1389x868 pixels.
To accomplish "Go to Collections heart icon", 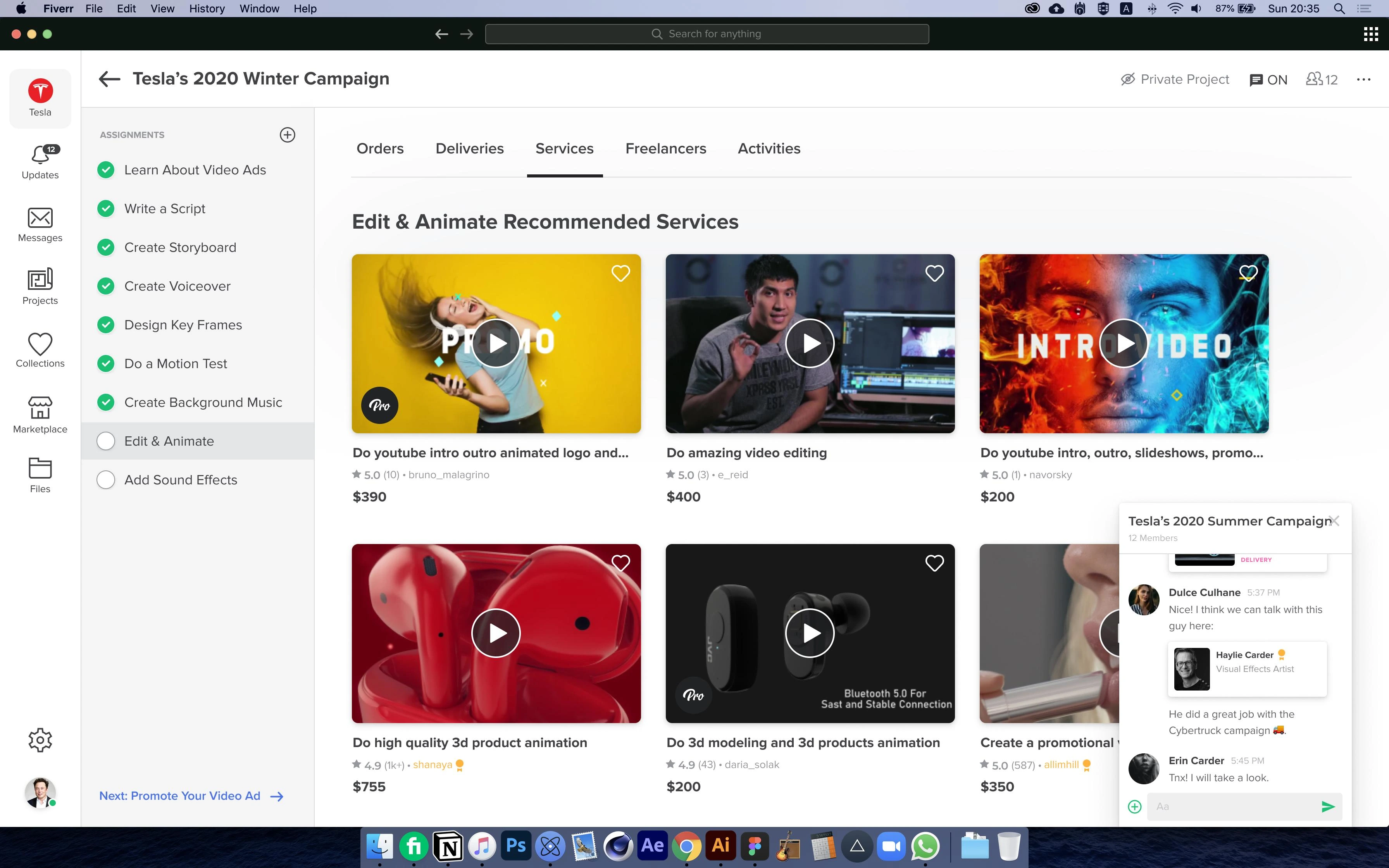I will (x=40, y=344).
